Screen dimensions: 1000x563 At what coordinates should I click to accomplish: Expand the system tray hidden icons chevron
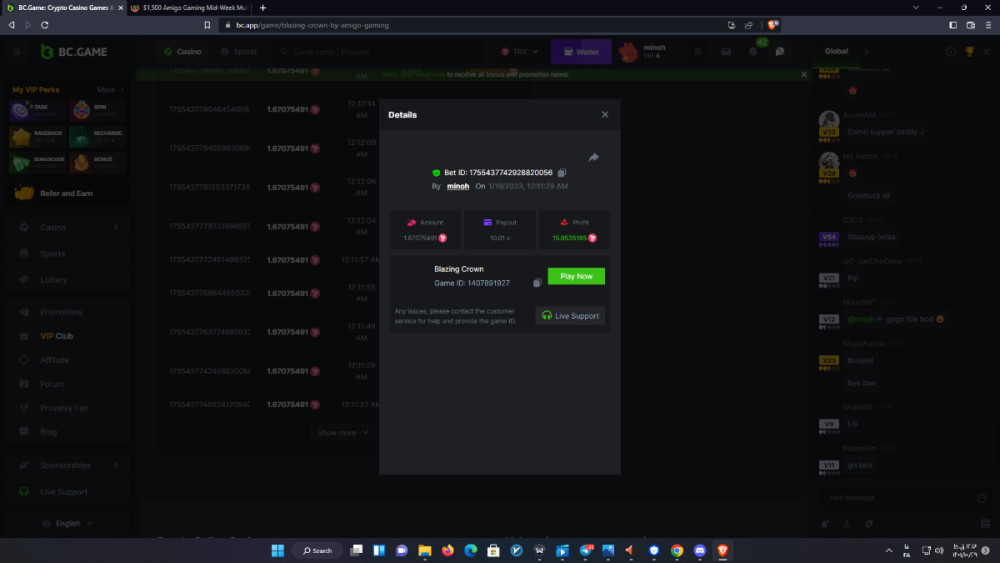pos(889,550)
